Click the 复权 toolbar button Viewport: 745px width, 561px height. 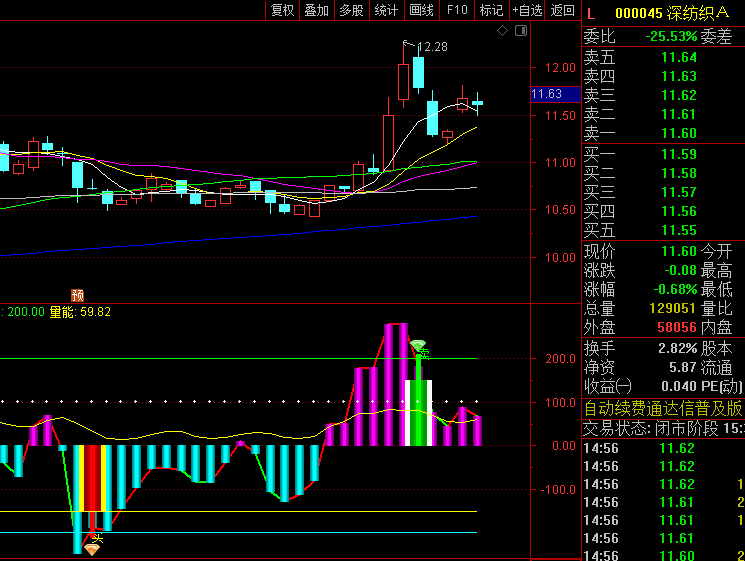coord(282,10)
